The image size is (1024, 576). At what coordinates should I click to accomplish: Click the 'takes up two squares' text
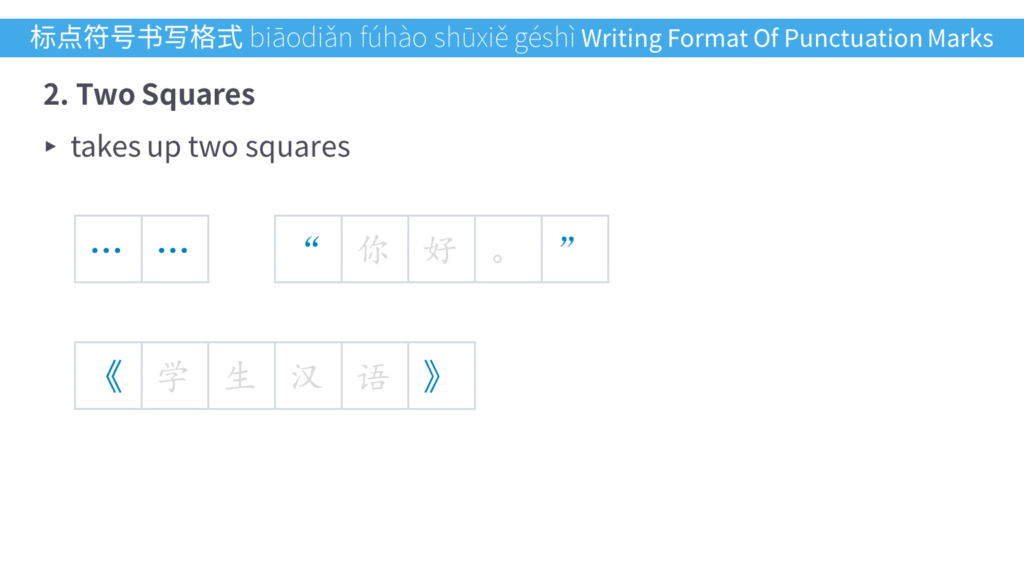210,147
